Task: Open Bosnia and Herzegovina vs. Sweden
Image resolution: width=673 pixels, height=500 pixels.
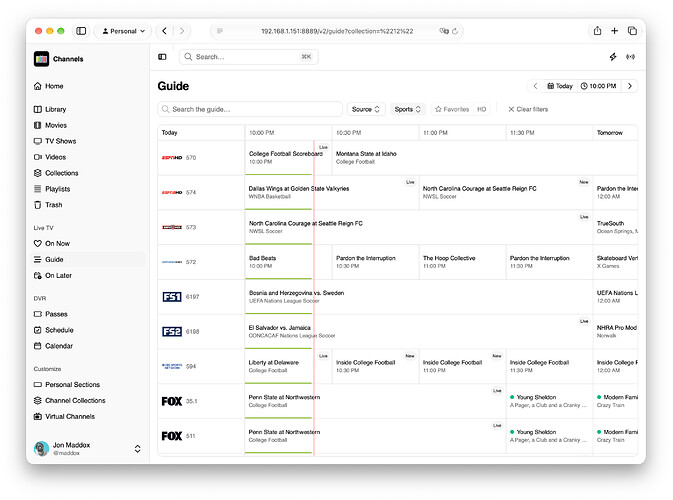Action: pyautogui.click(x=418, y=297)
